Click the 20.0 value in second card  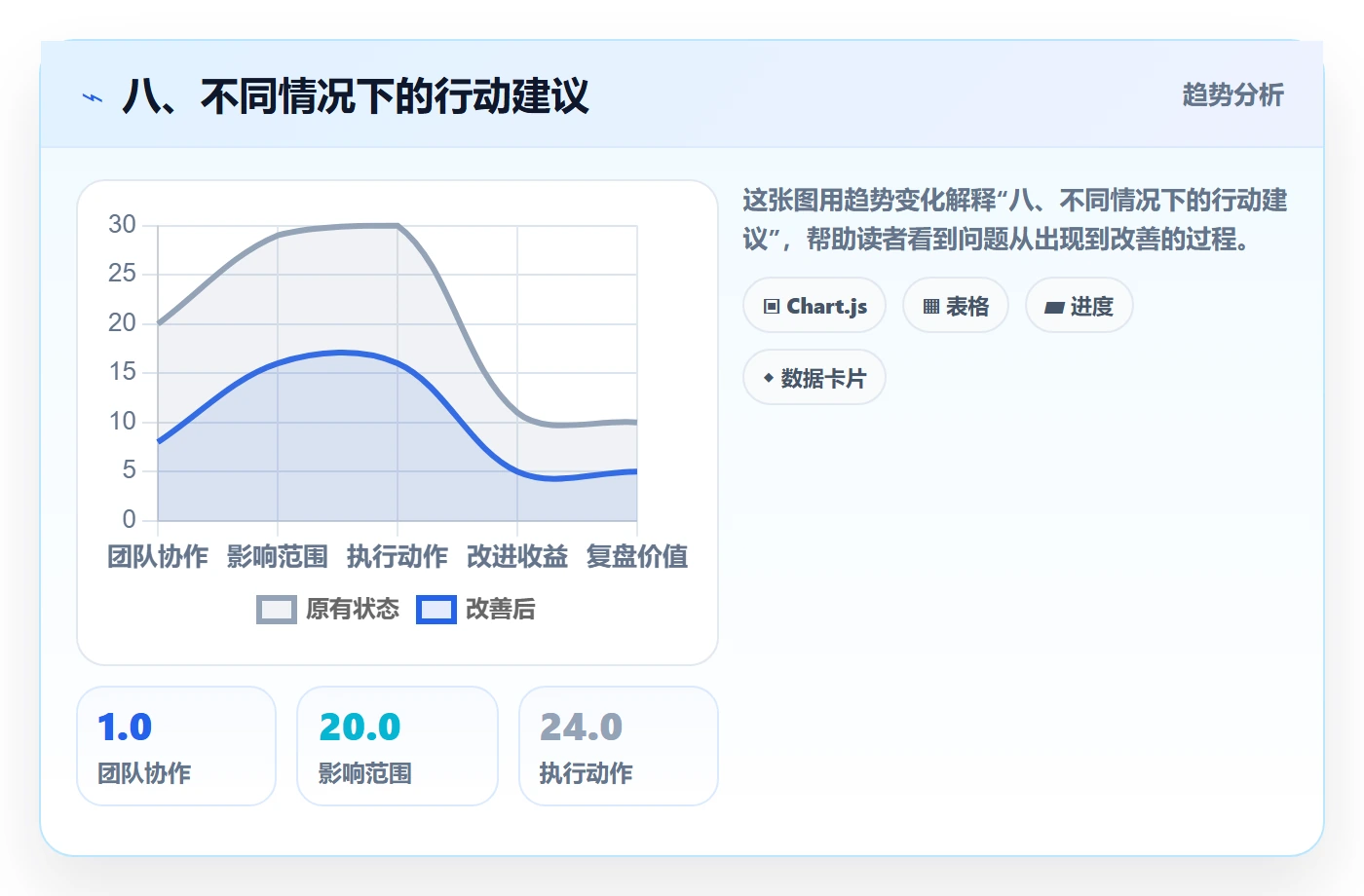360,728
